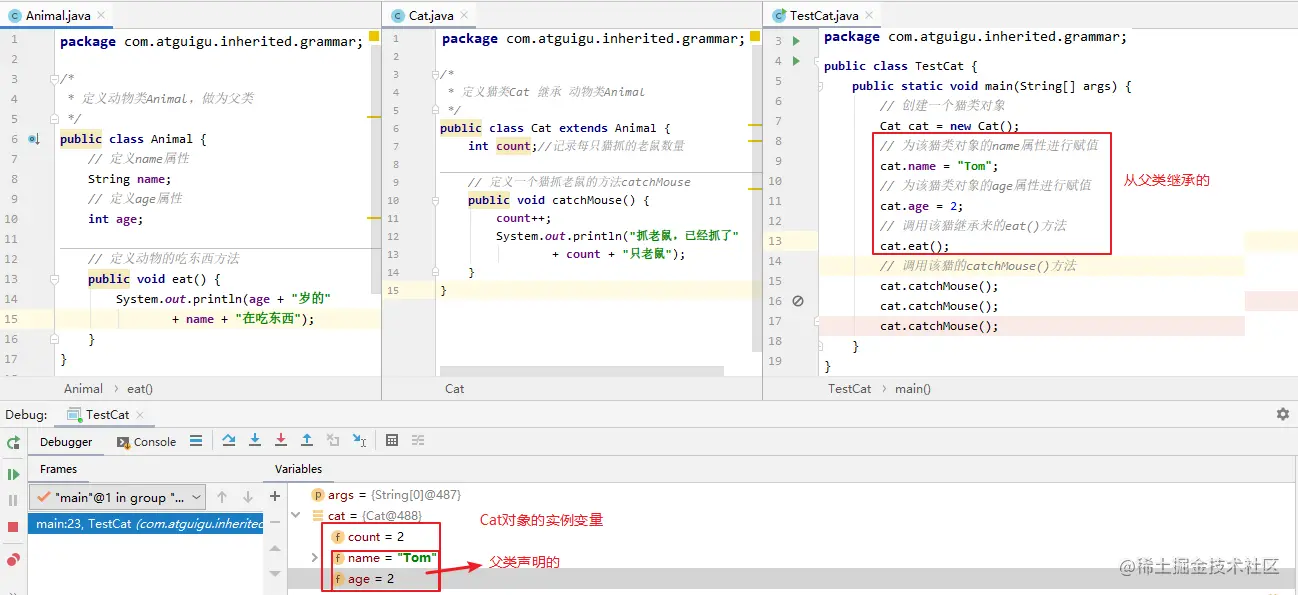Click the Step Out icon
Image resolution: width=1298 pixels, height=595 pixels.
point(307,440)
